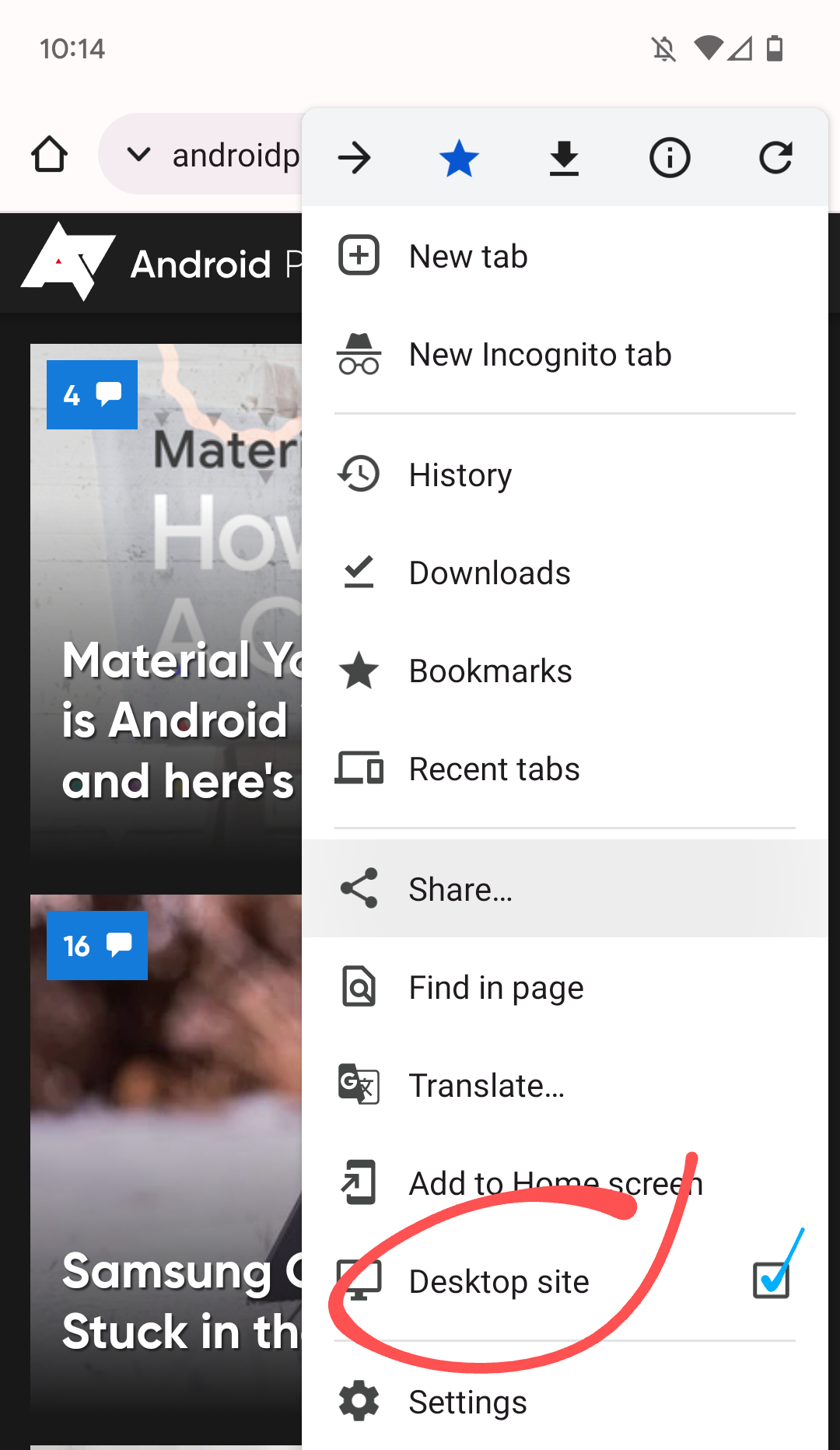Tap the browser home icon
The width and height of the screenshot is (840, 1450).
click(x=49, y=154)
